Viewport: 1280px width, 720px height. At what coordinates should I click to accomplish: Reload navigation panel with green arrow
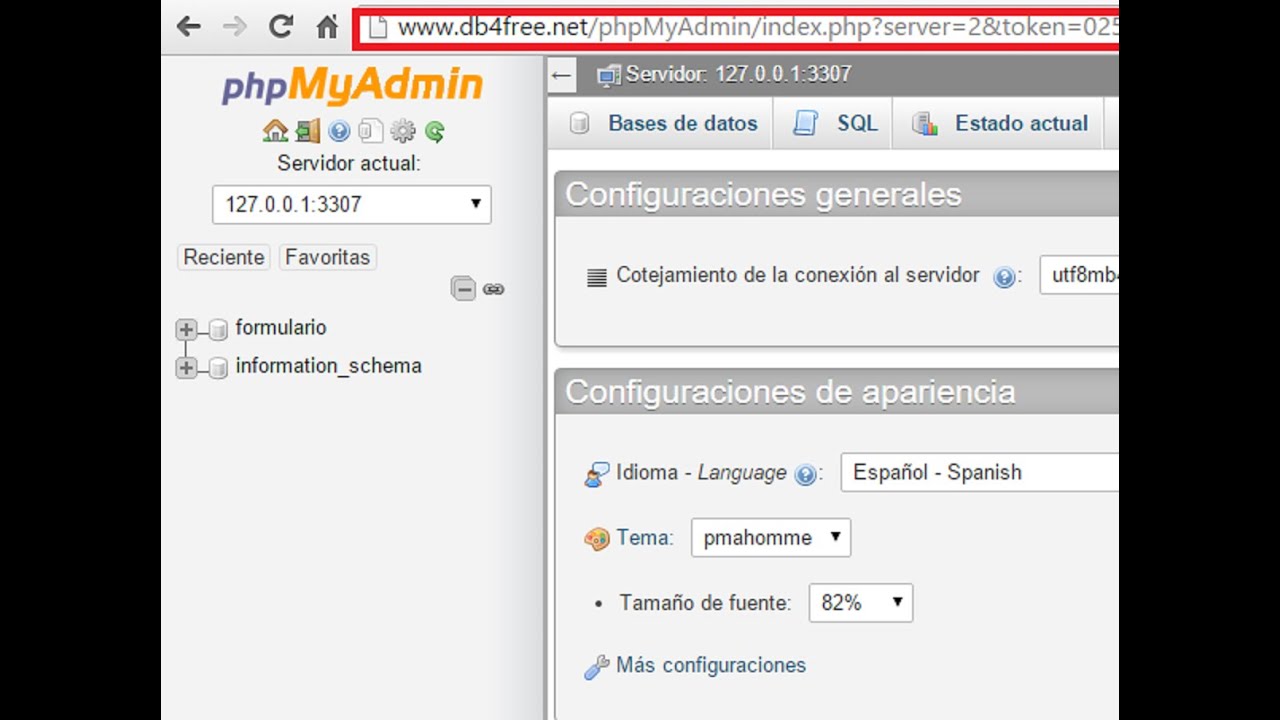tap(434, 131)
